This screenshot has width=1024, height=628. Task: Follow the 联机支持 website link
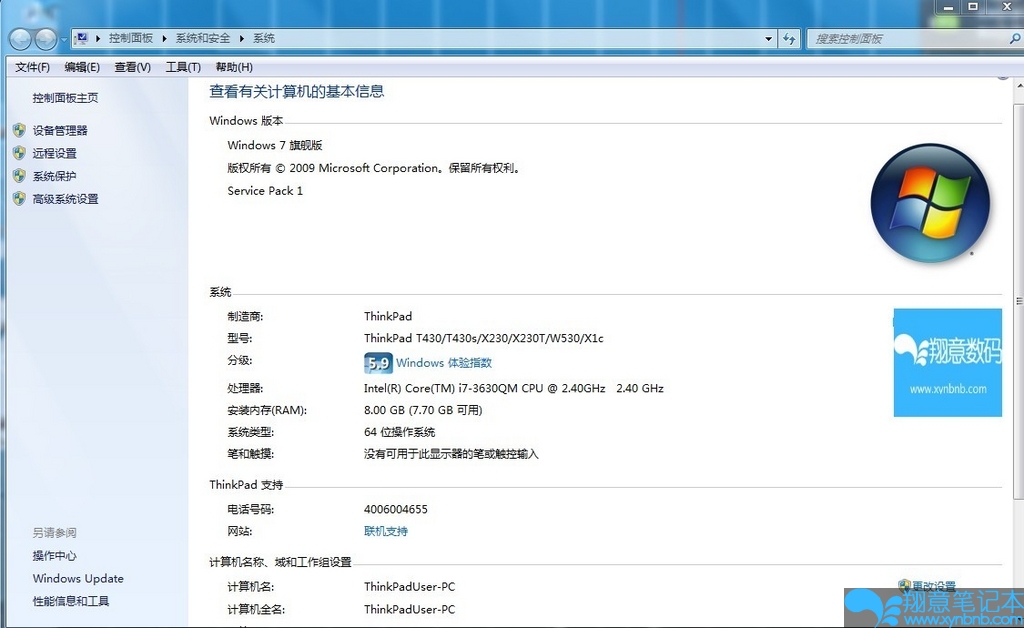pos(386,531)
